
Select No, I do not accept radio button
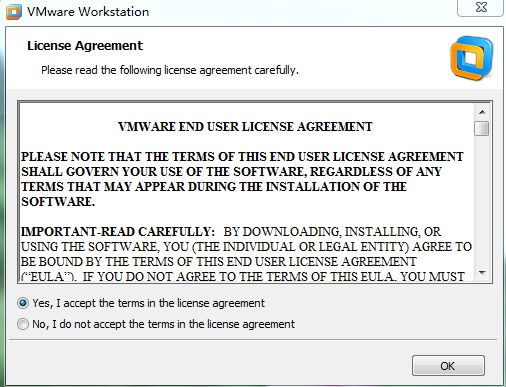pos(23,324)
